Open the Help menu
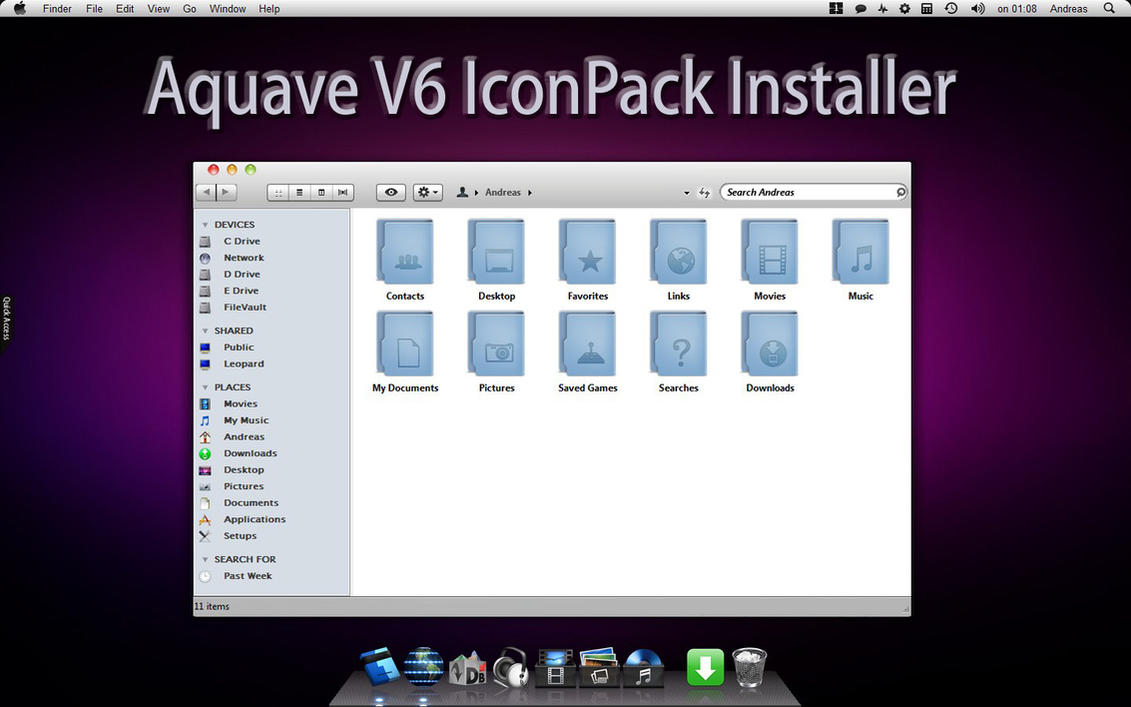This screenshot has height=707, width=1131. point(269,9)
